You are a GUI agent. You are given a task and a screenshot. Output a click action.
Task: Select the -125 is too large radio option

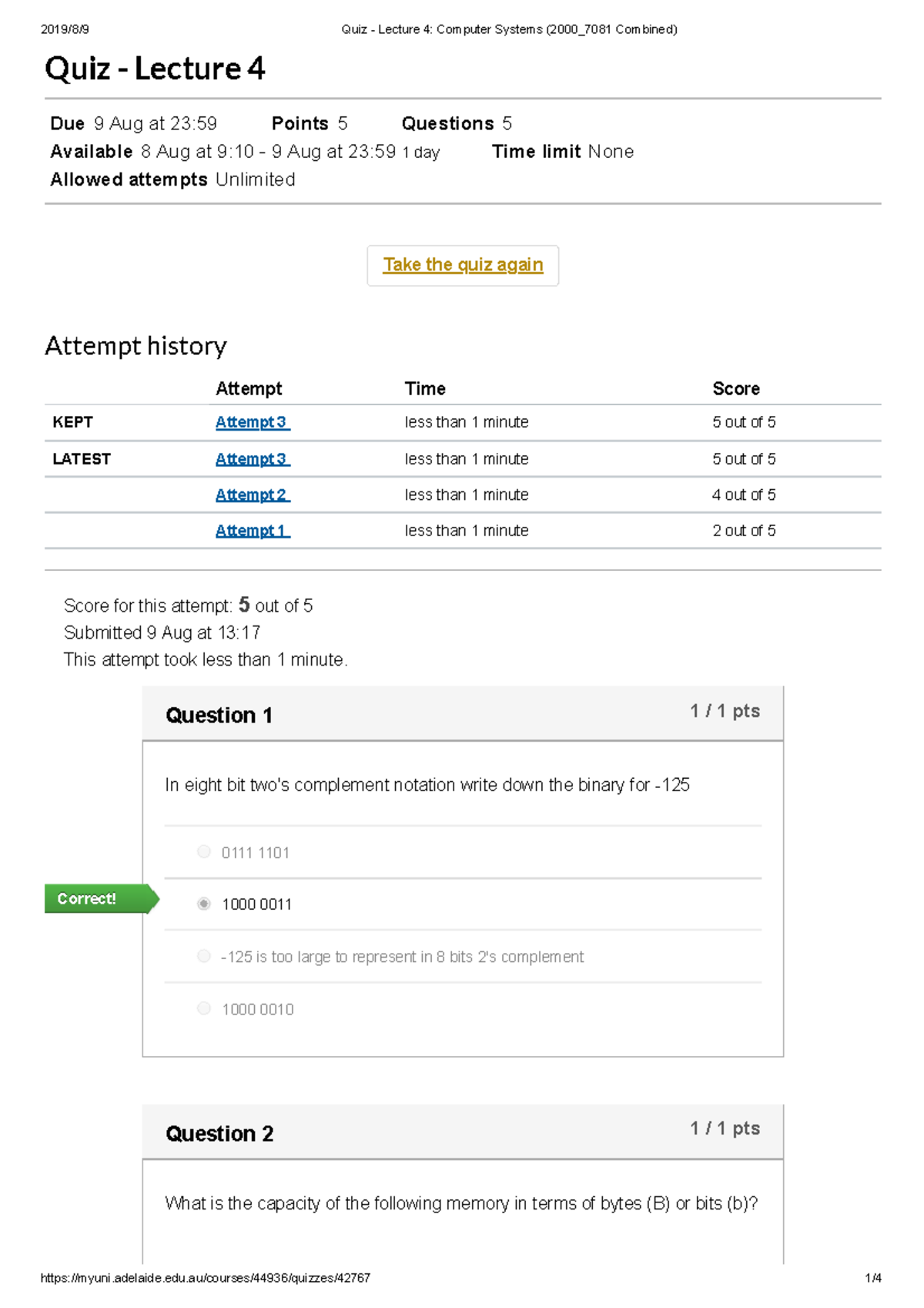pyautogui.click(x=204, y=956)
